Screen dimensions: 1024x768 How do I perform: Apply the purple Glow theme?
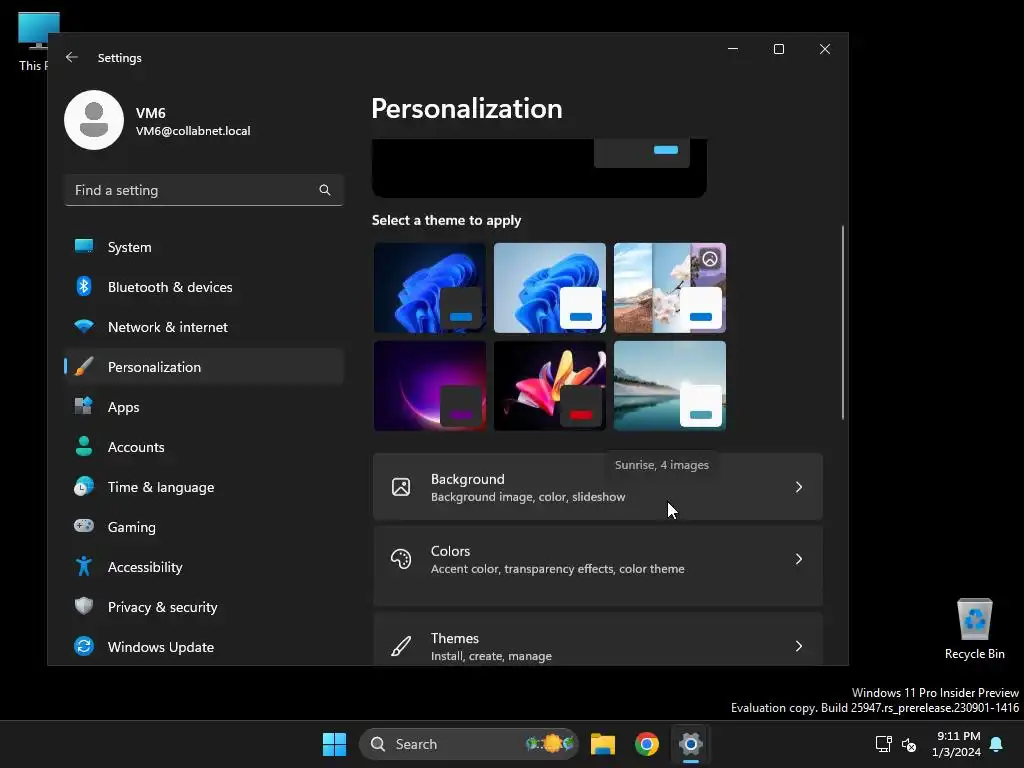(430, 385)
